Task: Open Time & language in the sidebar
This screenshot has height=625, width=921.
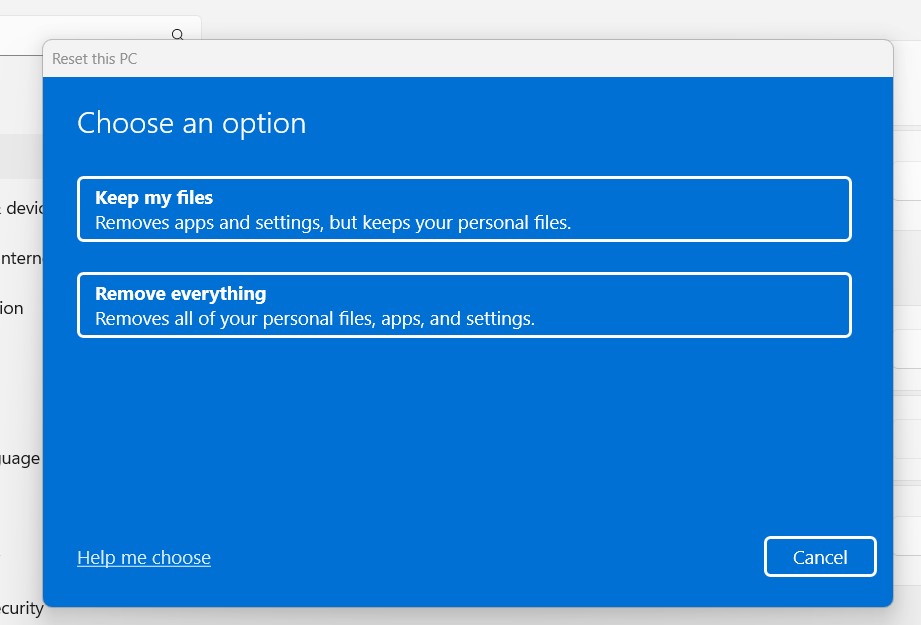Action: coord(20,458)
